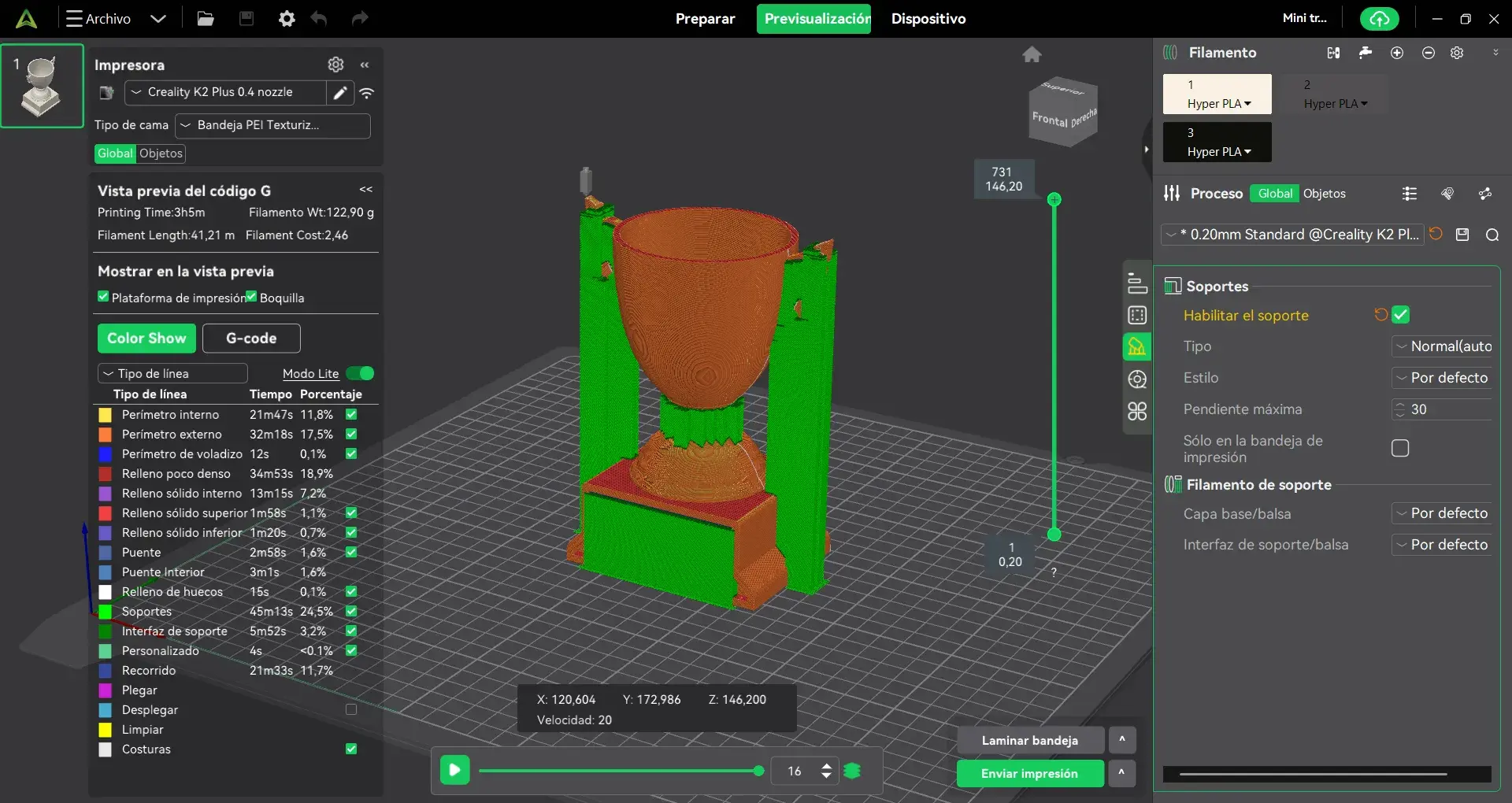Remove a filament with minus icon
The width and height of the screenshot is (1512, 803).
click(1429, 53)
